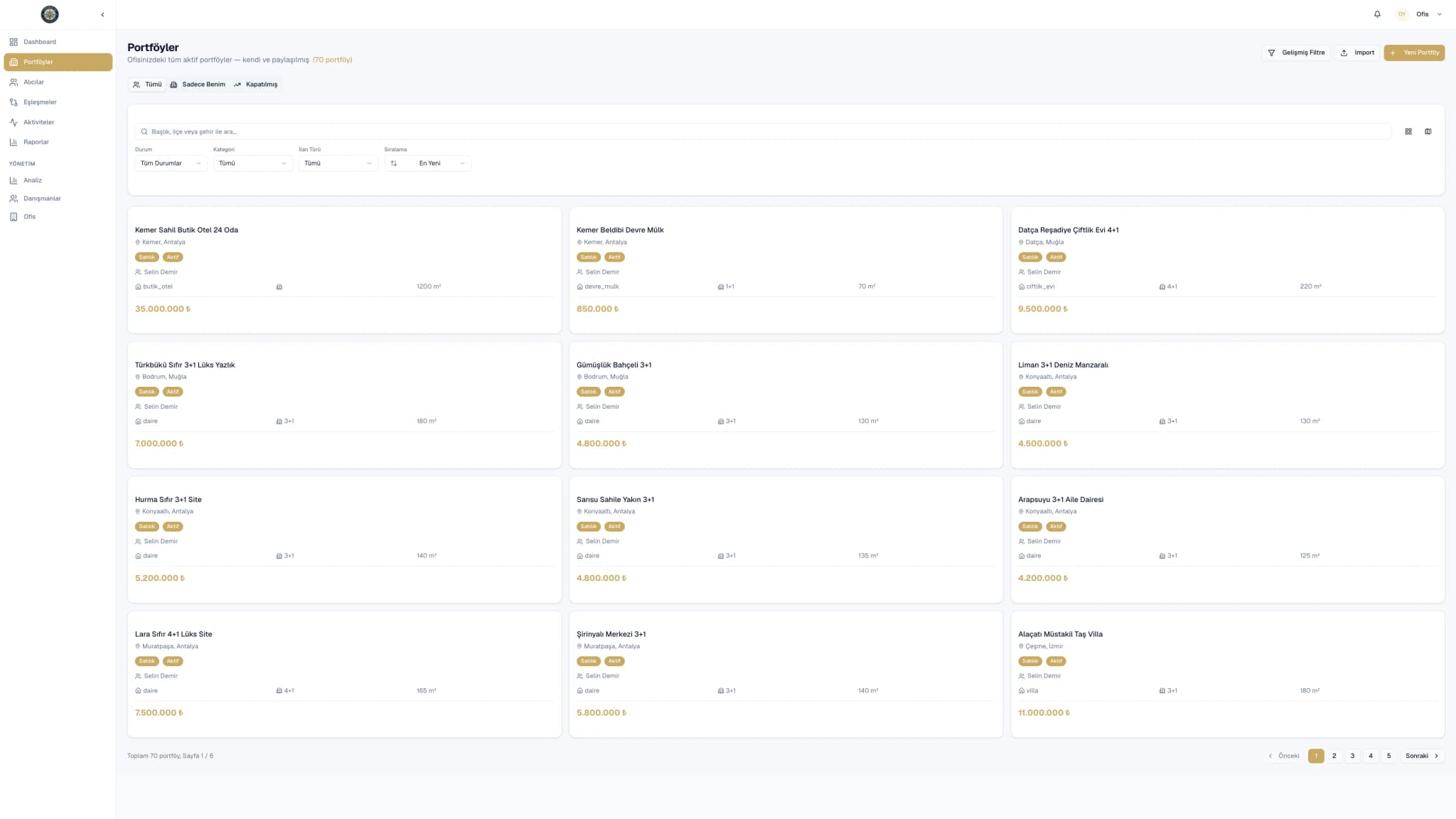Click the 35.000.000 ₺ price
This screenshot has height=819, width=1456.
pyautogui.click(x=163, y=309)
